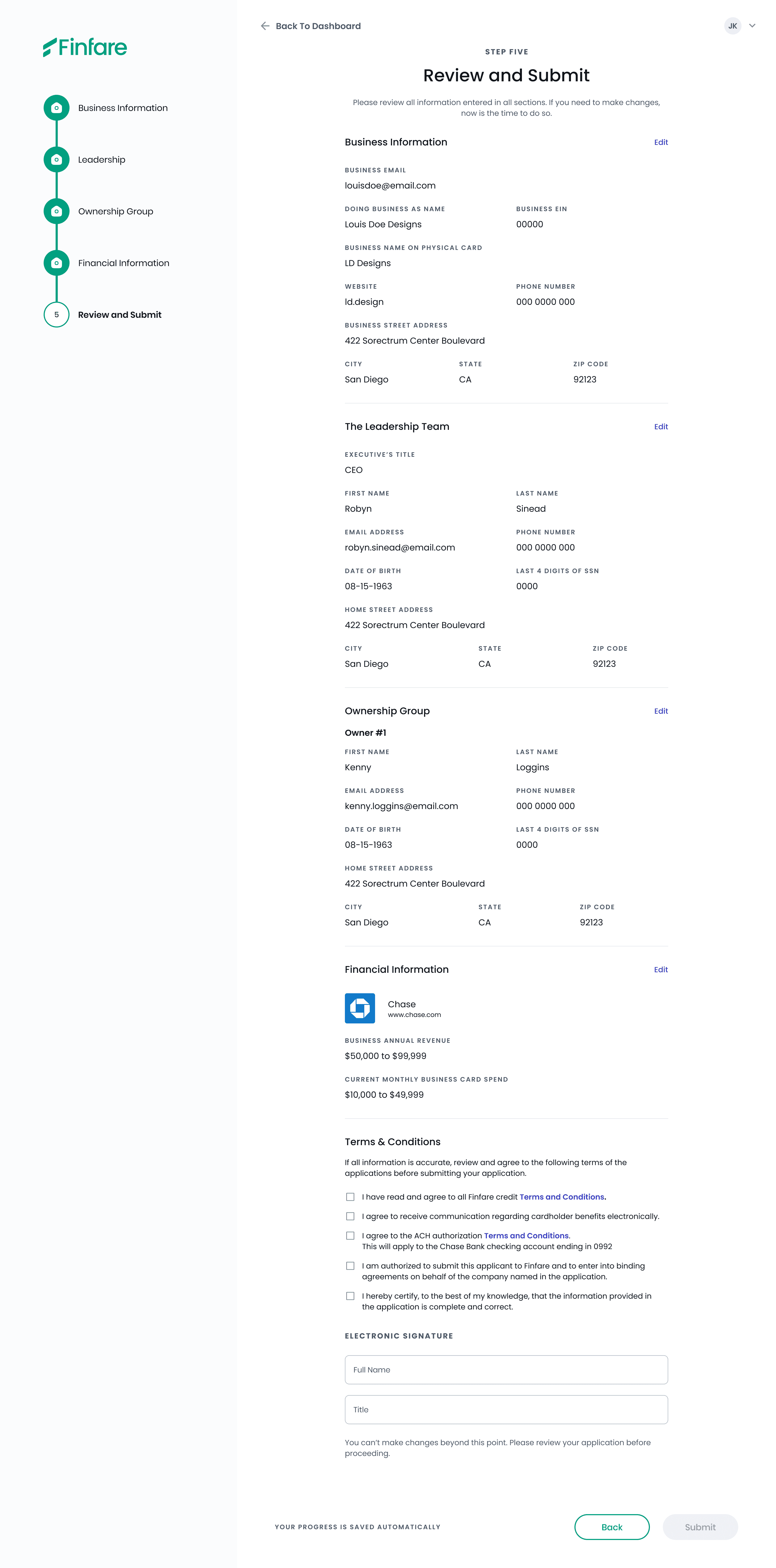Select the Leadership step circle icon

[57, 159]
